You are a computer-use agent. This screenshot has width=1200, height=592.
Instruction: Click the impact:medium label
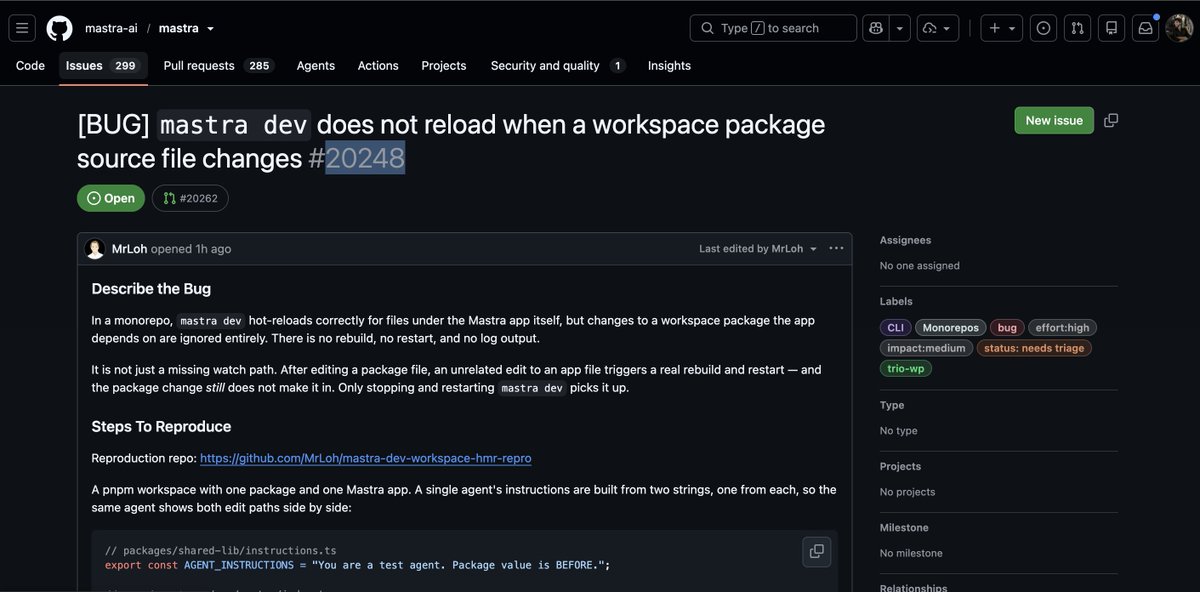click(x=926, y=348)
